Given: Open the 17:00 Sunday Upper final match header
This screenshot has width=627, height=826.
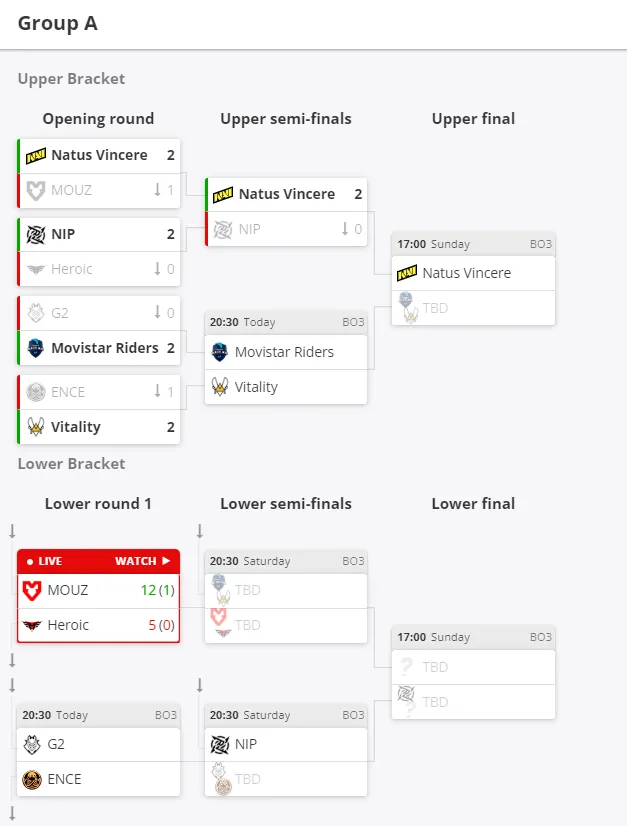Looking at the screenshot, I should point(473,244).
